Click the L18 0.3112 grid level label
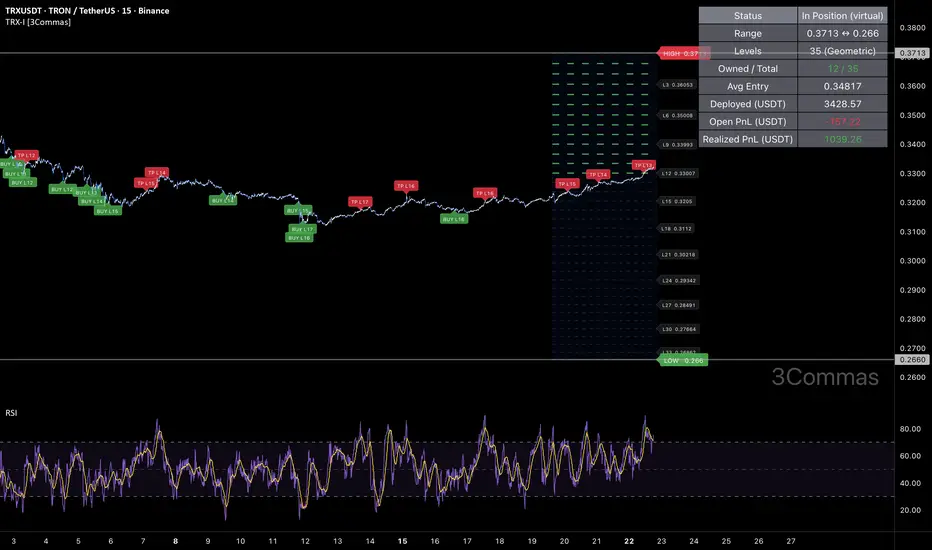The width and height of the screenshot is (932, 550). point(676,228)
